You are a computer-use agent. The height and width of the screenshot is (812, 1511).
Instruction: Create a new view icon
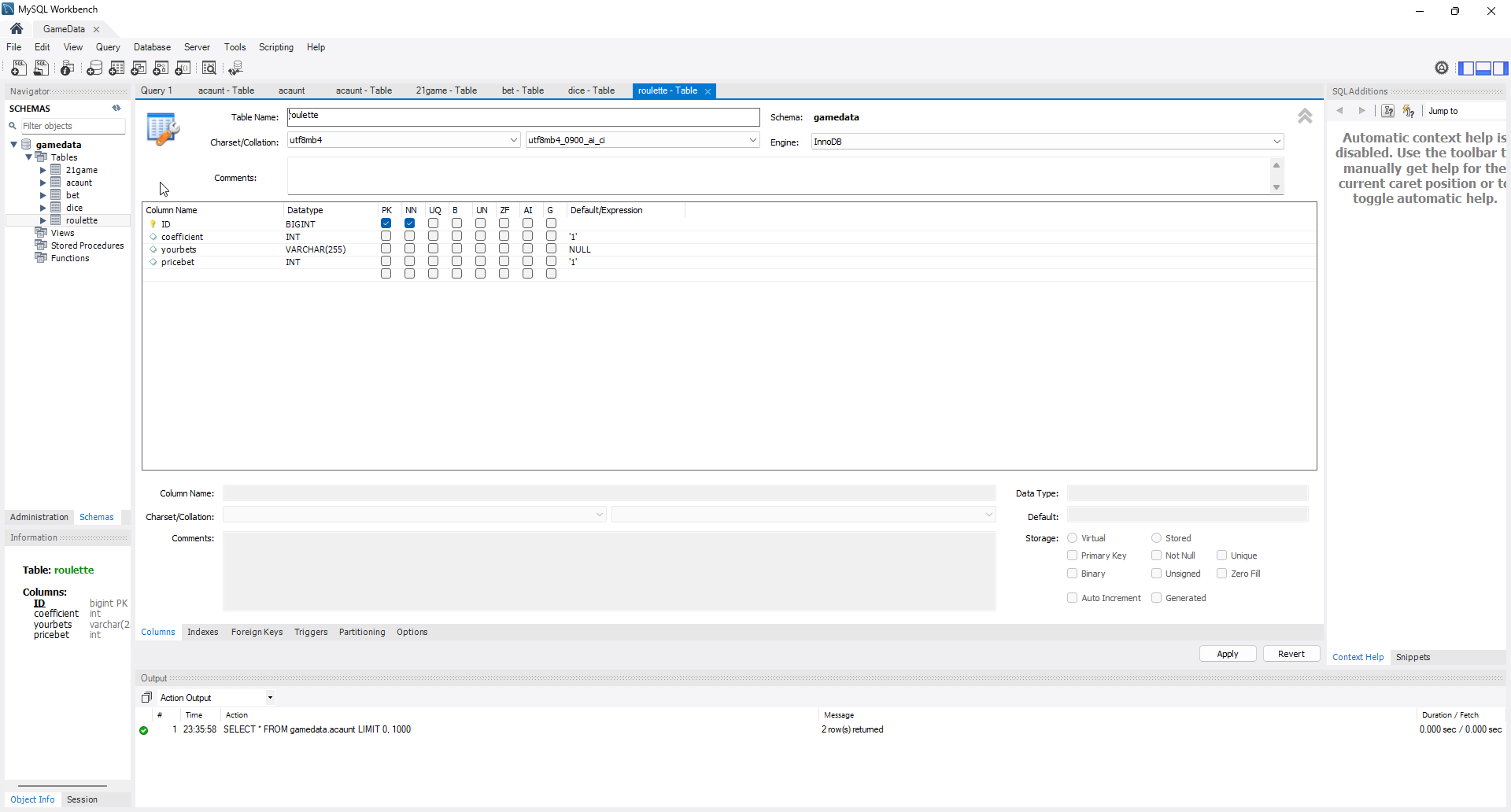coord(139,68)
